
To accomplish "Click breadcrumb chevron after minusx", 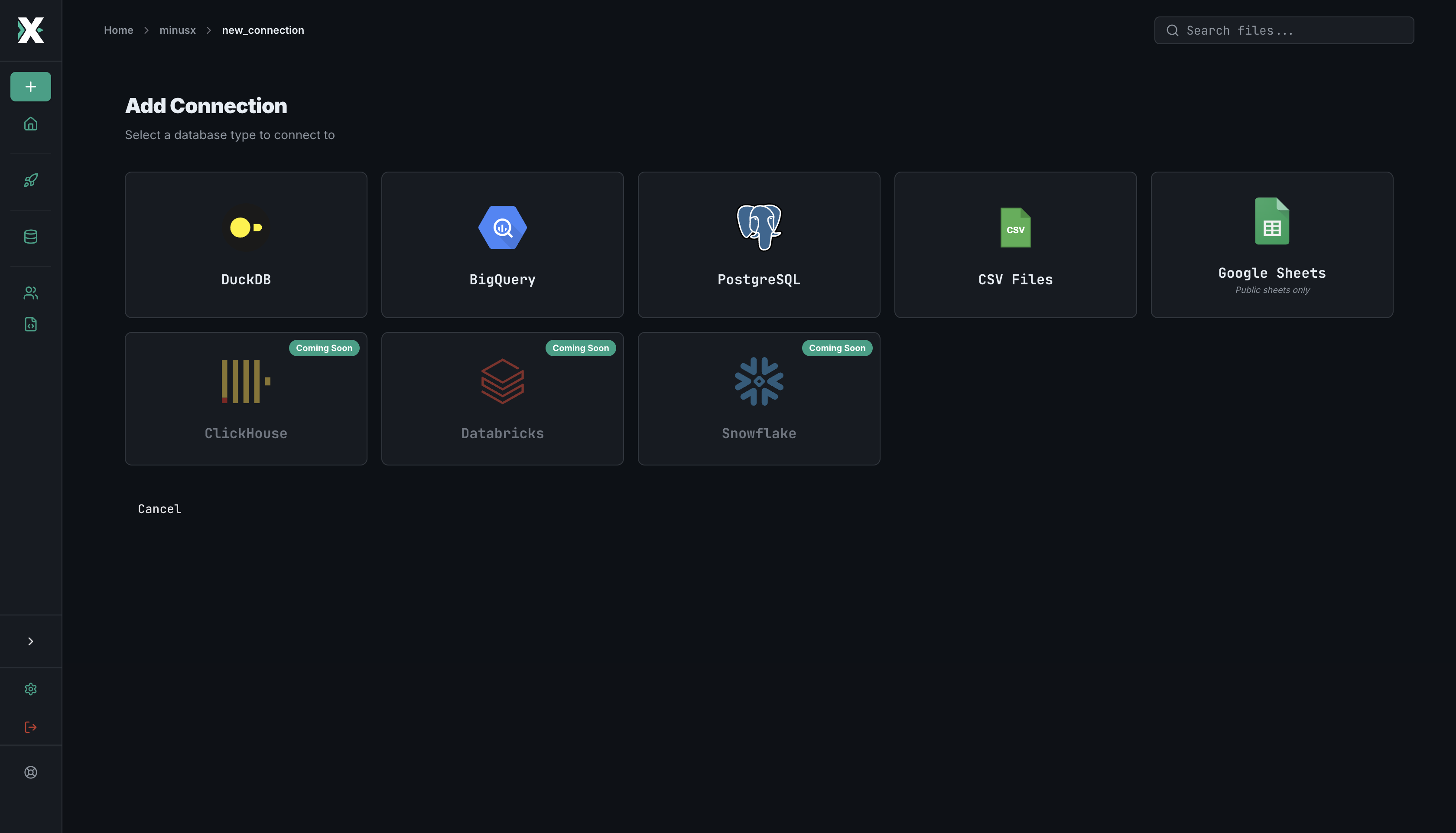I will tap(209, 30).
